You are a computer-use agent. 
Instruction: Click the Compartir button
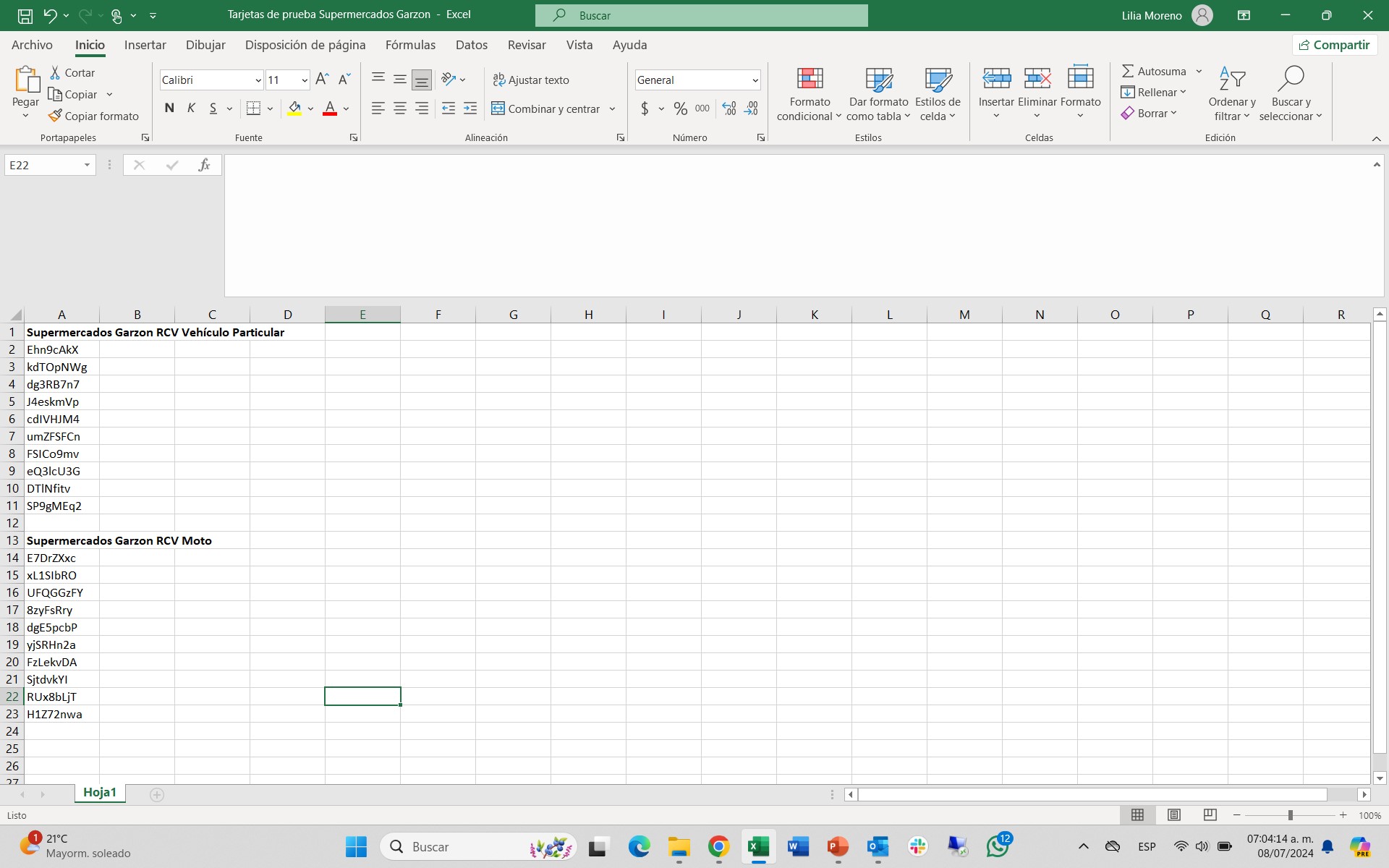coord(1334,45)
